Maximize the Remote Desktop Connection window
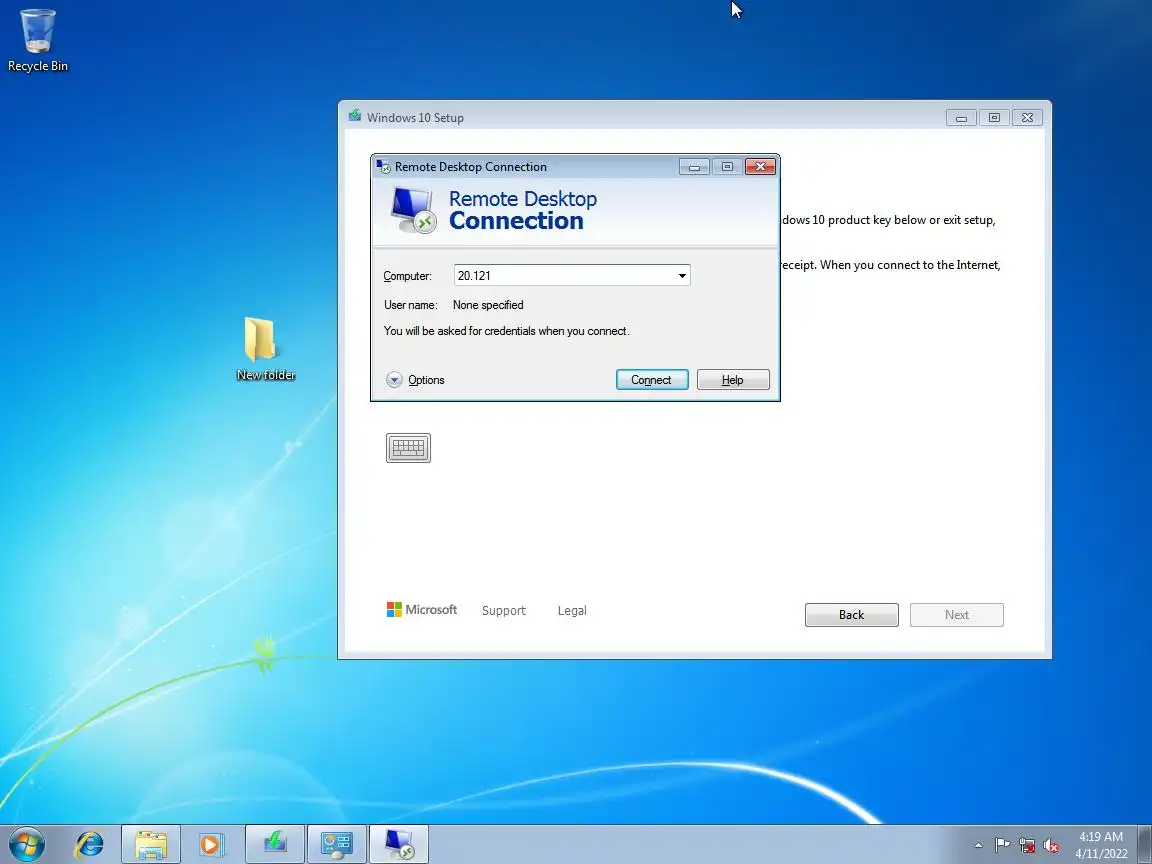 [727, 167]
